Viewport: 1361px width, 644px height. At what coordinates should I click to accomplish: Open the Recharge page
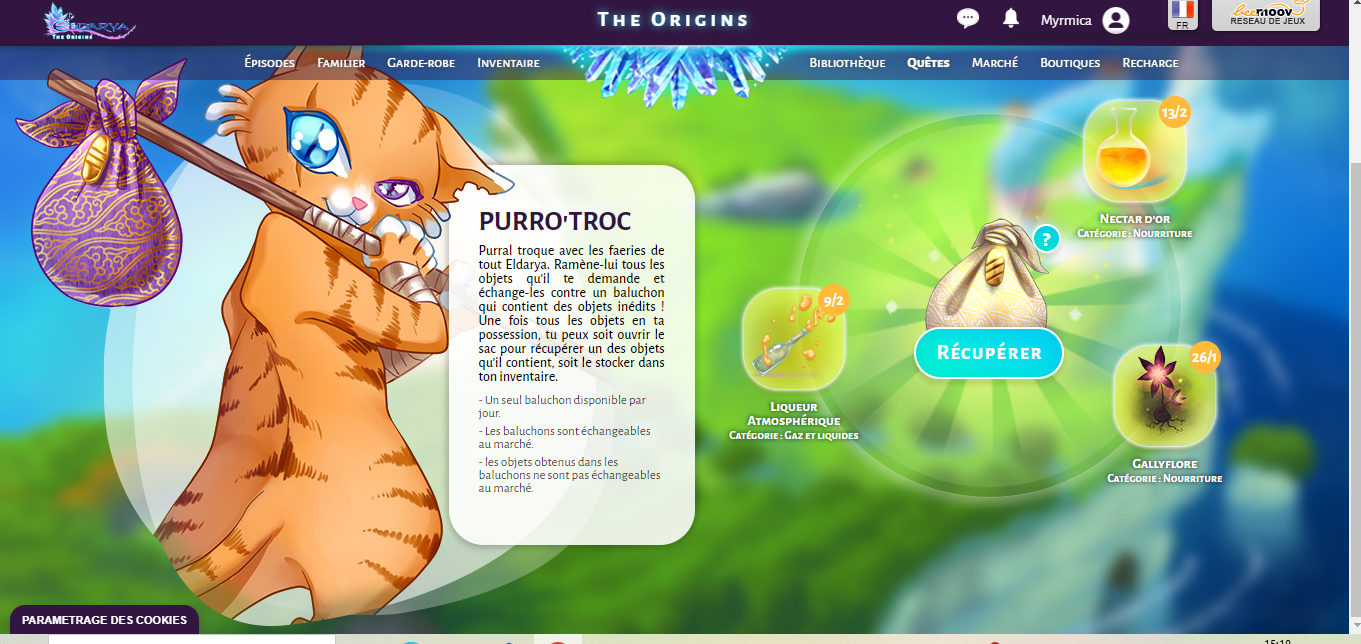point(1150,63)
